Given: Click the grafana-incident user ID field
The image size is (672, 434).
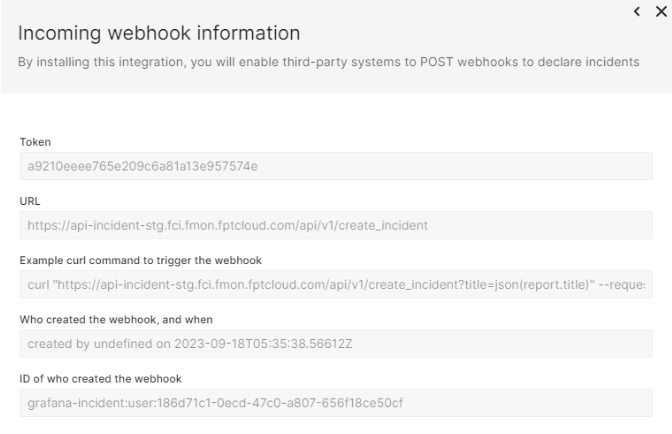Looking at the screenshot, I should (x=336, y=403).
